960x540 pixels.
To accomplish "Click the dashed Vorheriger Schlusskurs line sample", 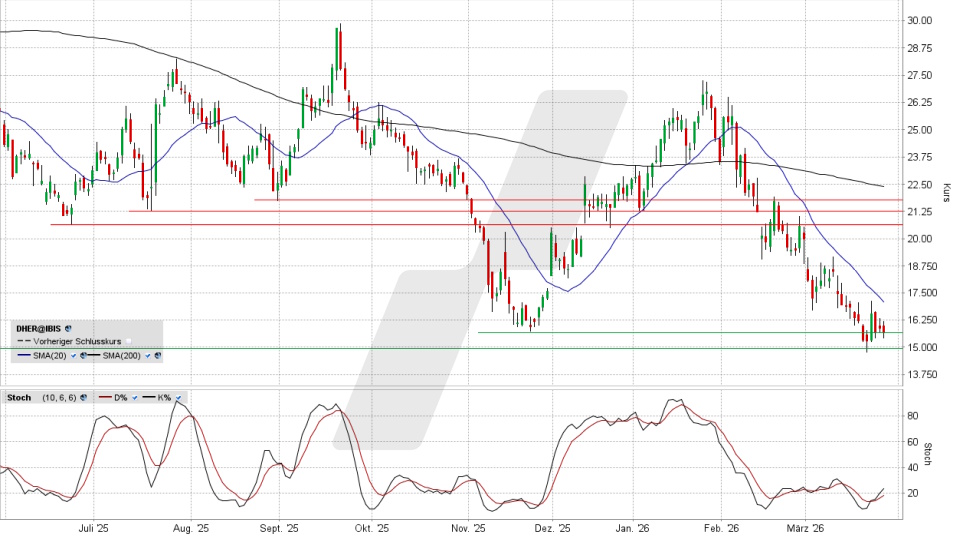I will coord(23,341).
